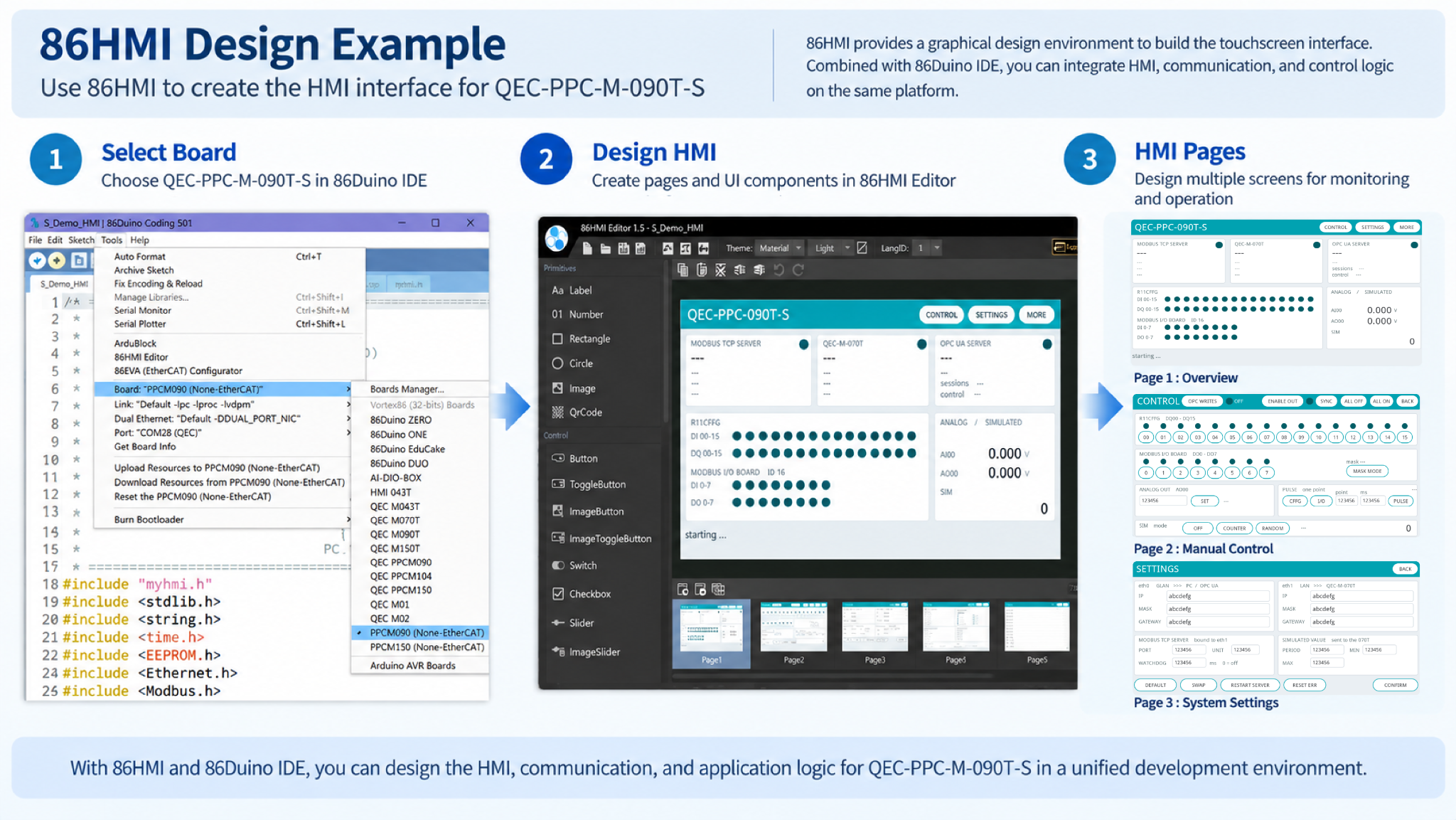
Task: Open the LangID dropdown
Action: 928,248
